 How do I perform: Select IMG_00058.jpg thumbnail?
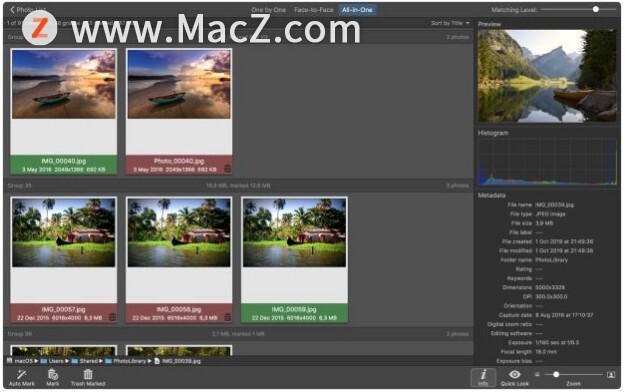point(179,232)
